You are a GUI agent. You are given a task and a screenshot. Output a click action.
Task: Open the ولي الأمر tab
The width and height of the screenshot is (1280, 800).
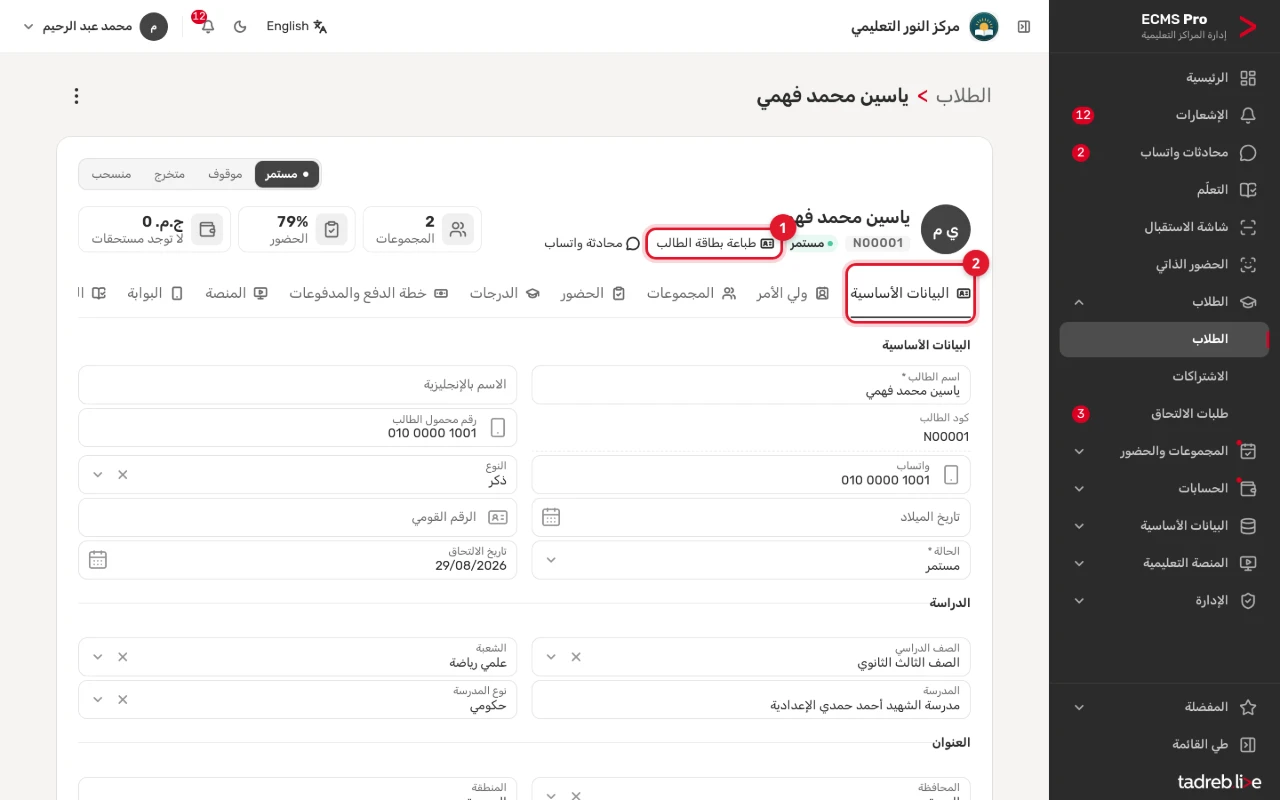click(x=793, y=293)
